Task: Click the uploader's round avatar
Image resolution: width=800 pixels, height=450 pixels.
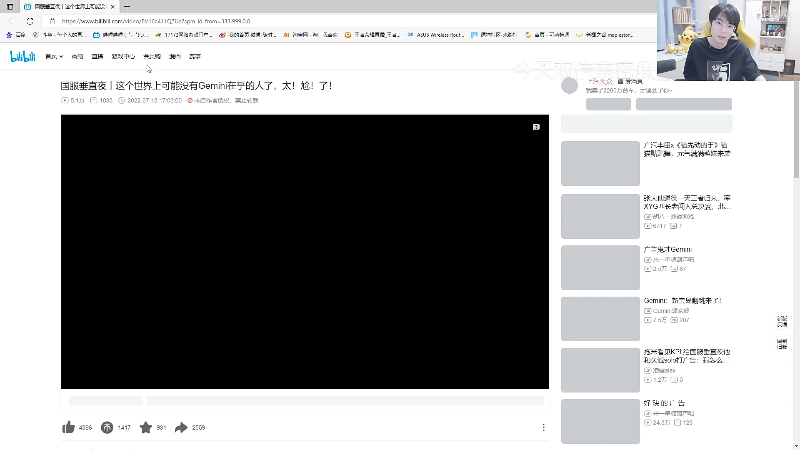Action: (x=569, y=86)
